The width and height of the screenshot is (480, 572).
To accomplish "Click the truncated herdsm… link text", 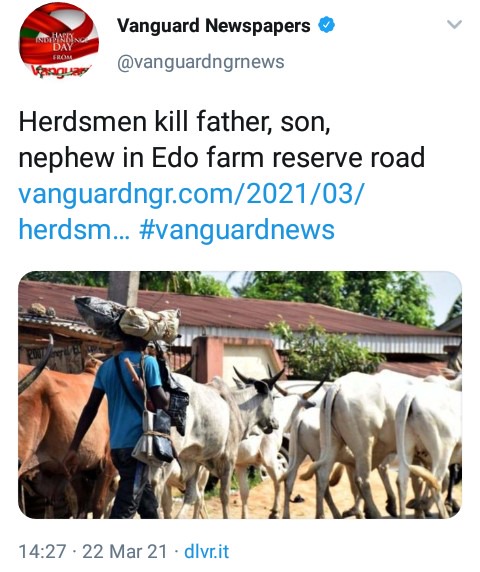I will click(x=74, y=229).
